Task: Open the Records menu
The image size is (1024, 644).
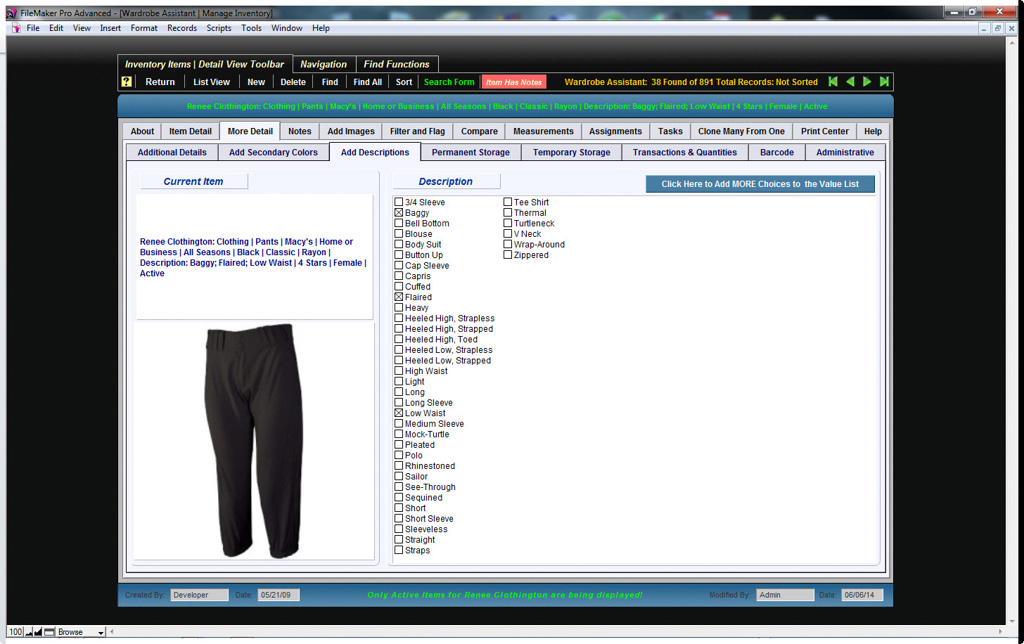Action: click(x=182, y=28)
